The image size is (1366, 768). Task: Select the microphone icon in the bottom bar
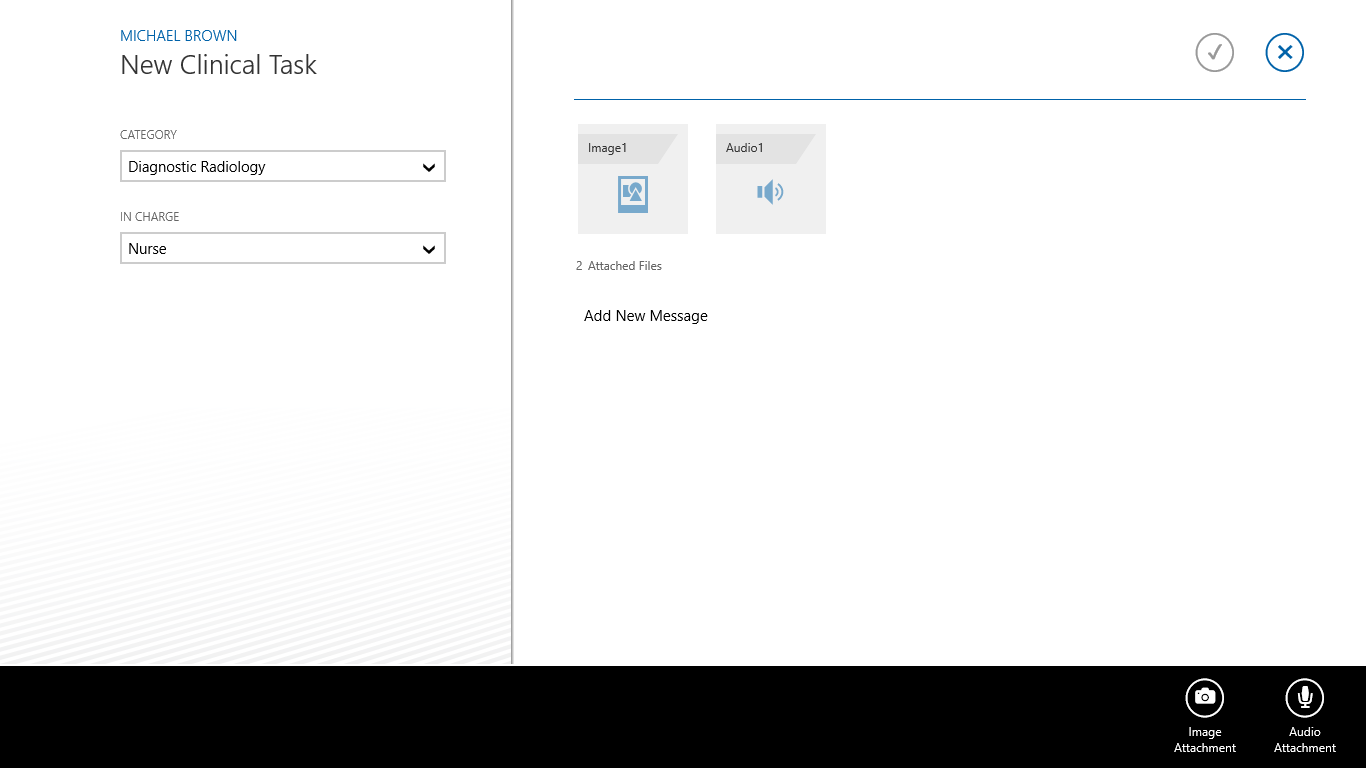(1304, 697)
